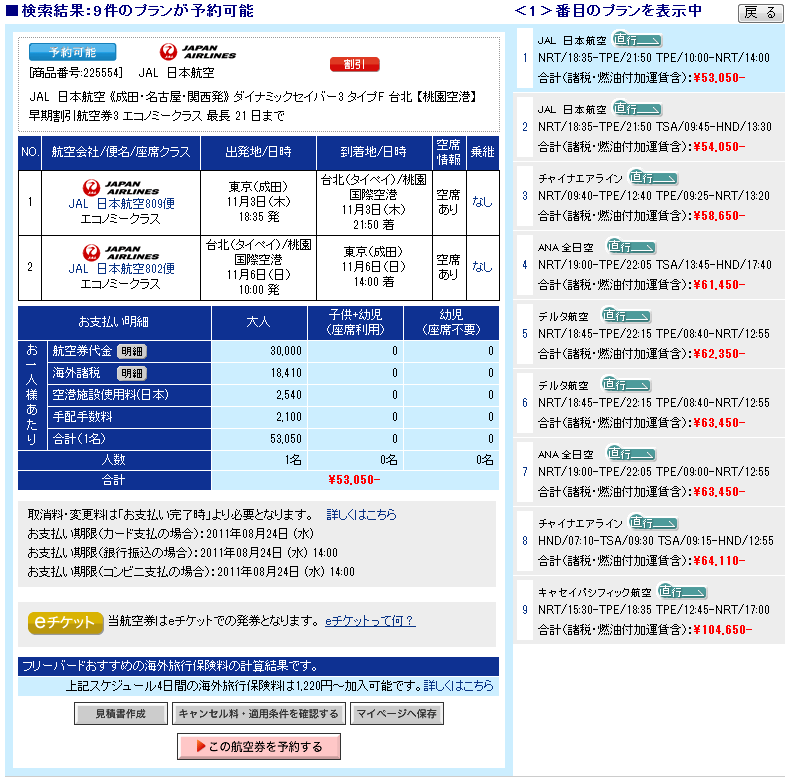792x777 pixels.
Task: Click the Japan Airlines logo in row 1
Action: (x=121, y=187)
